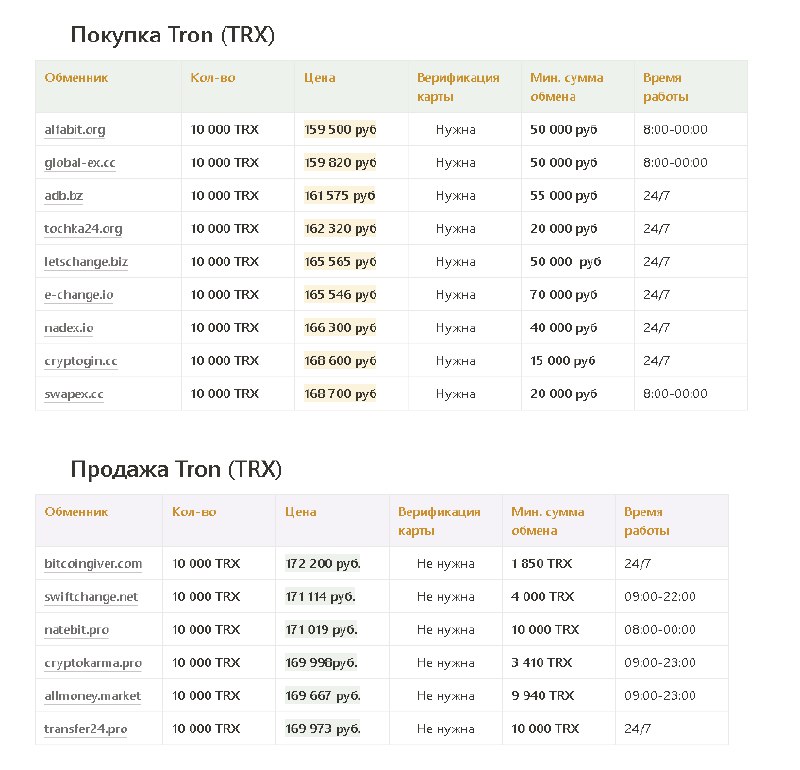Click the Обменник header in sale table

tap(76, 512)
